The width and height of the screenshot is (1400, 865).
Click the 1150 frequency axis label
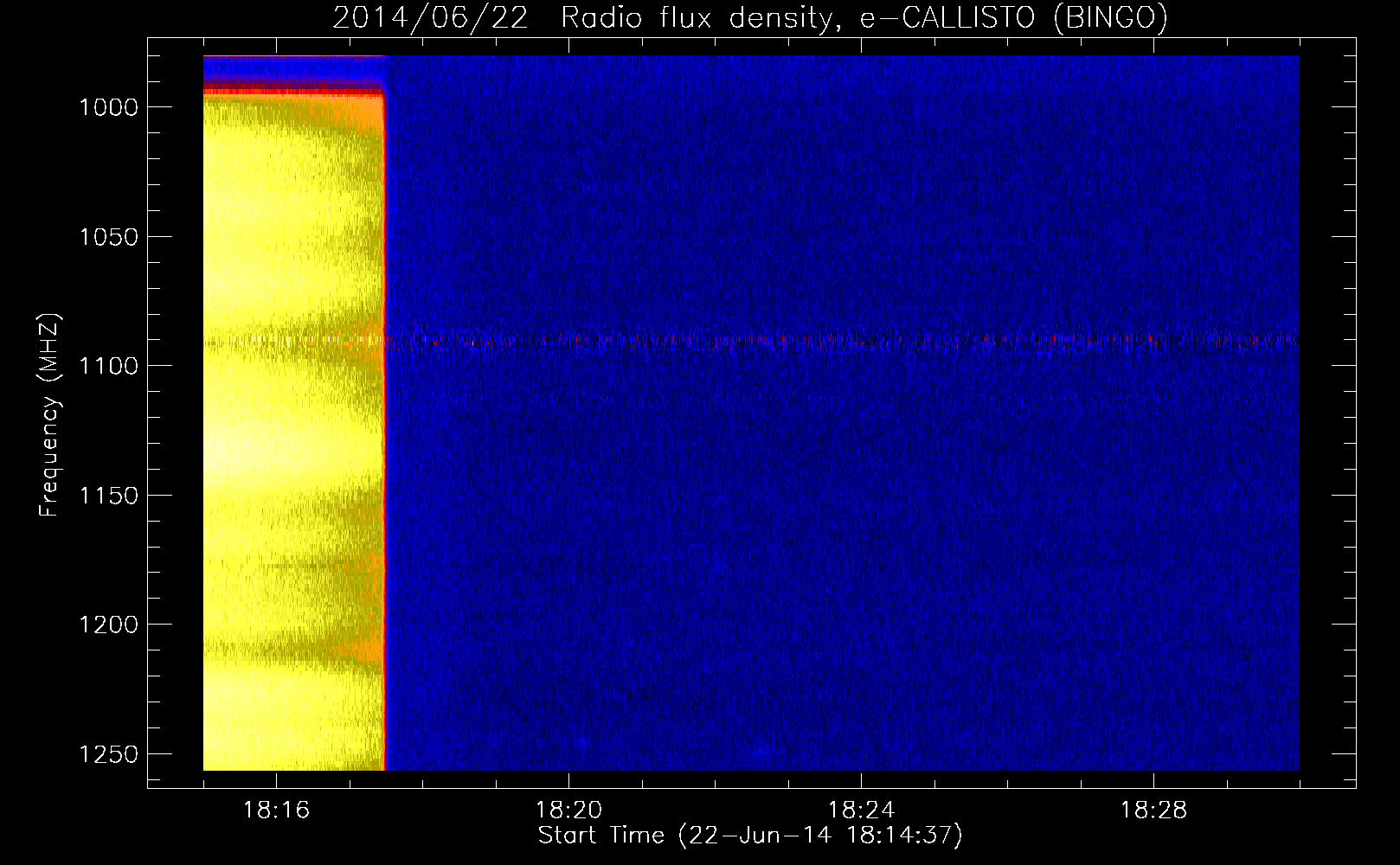click(x=109, y=496)
